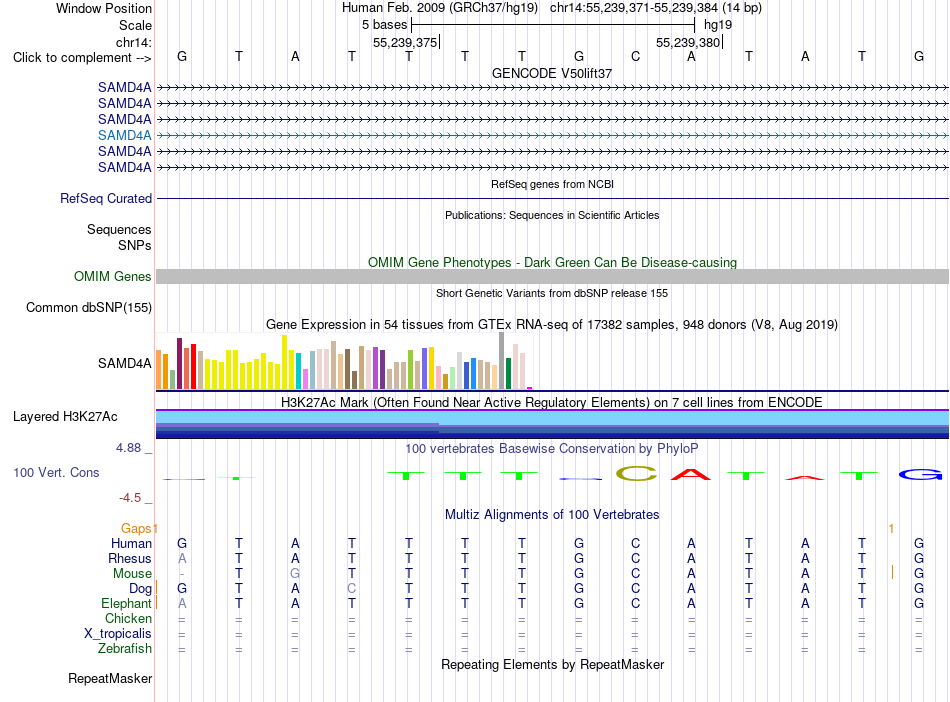Click the 100 Vert. Cons track label
Viewport: 950px width, 702px height.
56,472
